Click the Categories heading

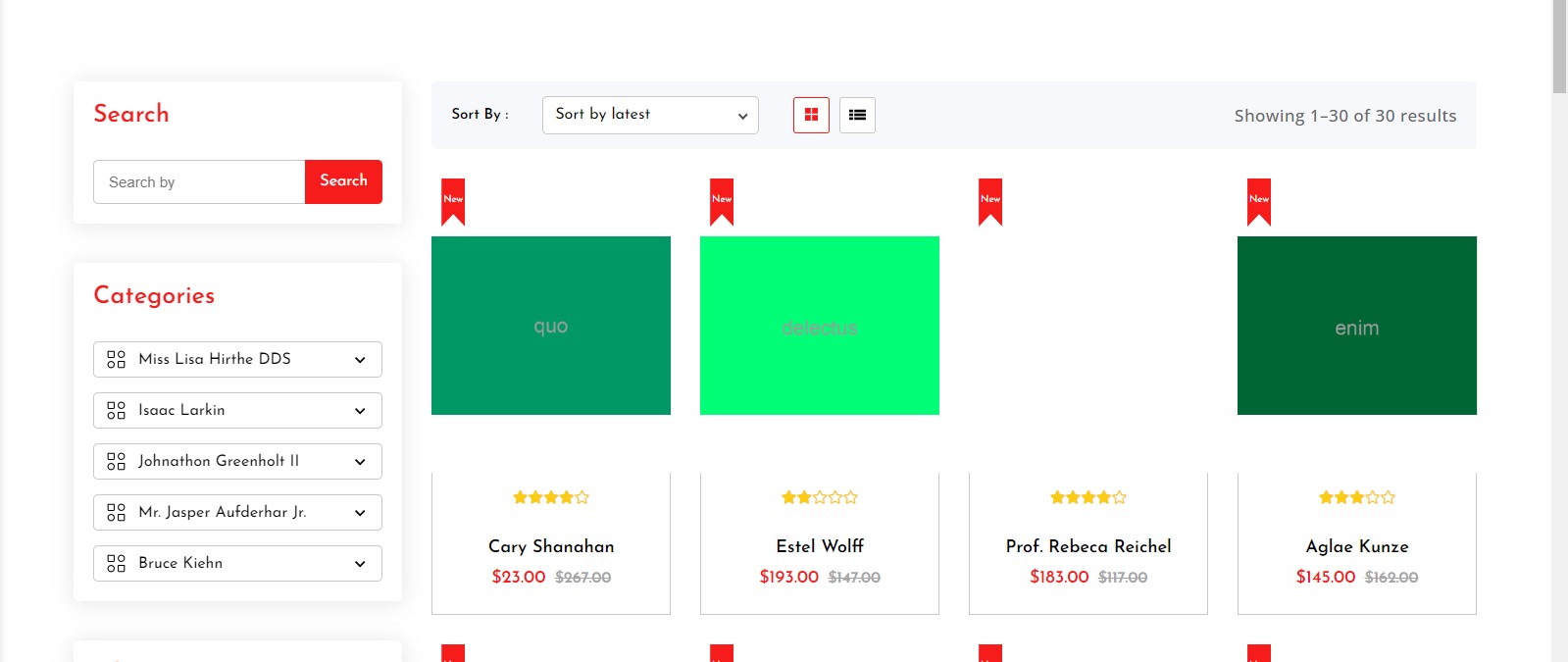point(154,295)
